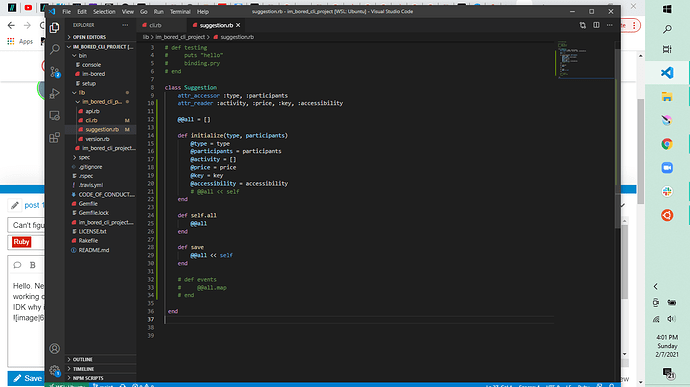Image resolution: width=690 pixels, height=387 pixels.
Task: Collapse the im_bored_cli_p... subfolder
Action: [100, 102]
